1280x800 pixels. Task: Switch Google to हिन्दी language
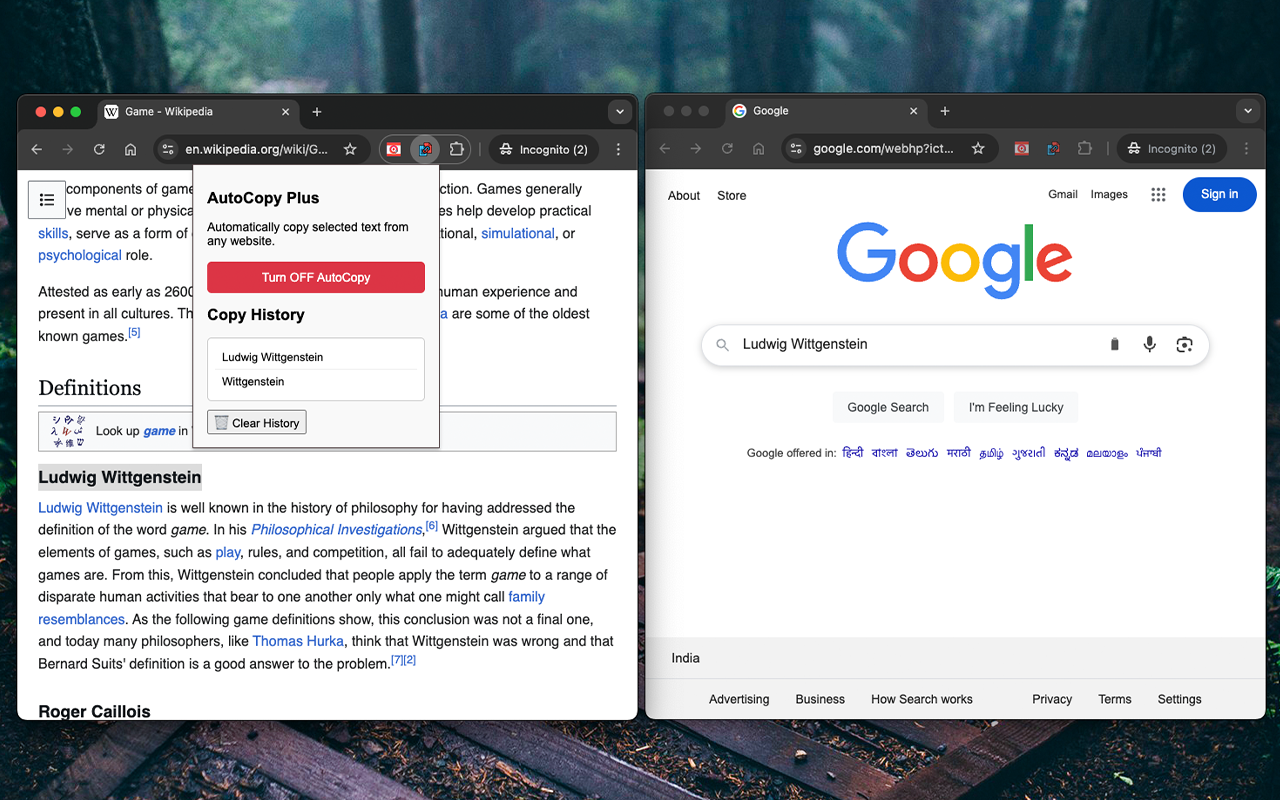click(x=853, y=453)
